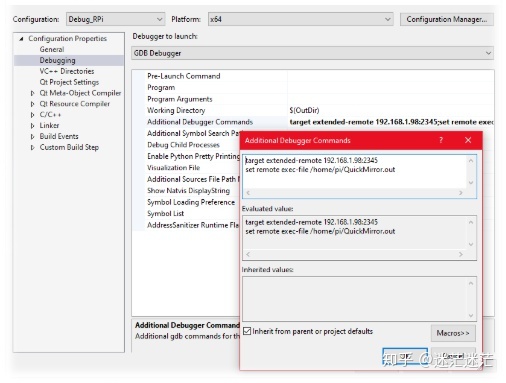This screenshot has width=506, height=383.
Task: Toggle Inherit from parent or project defaults
Action: click(x=247, y=331)
